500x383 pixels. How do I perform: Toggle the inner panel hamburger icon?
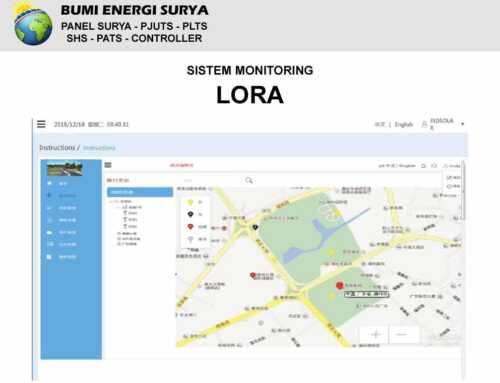click(108, 165)
